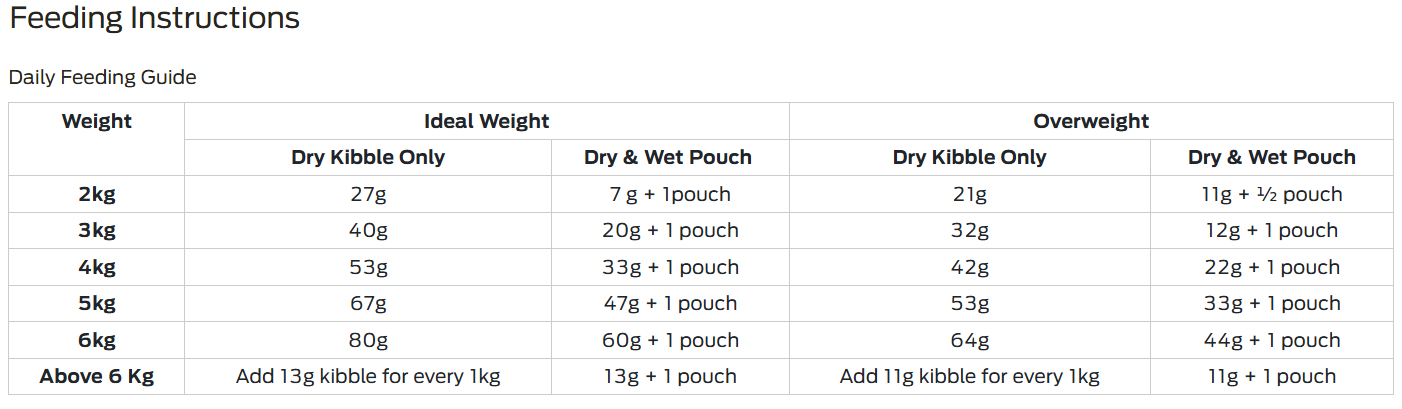
Task: Click the Weight column header
Action: (x=97, y=122)
